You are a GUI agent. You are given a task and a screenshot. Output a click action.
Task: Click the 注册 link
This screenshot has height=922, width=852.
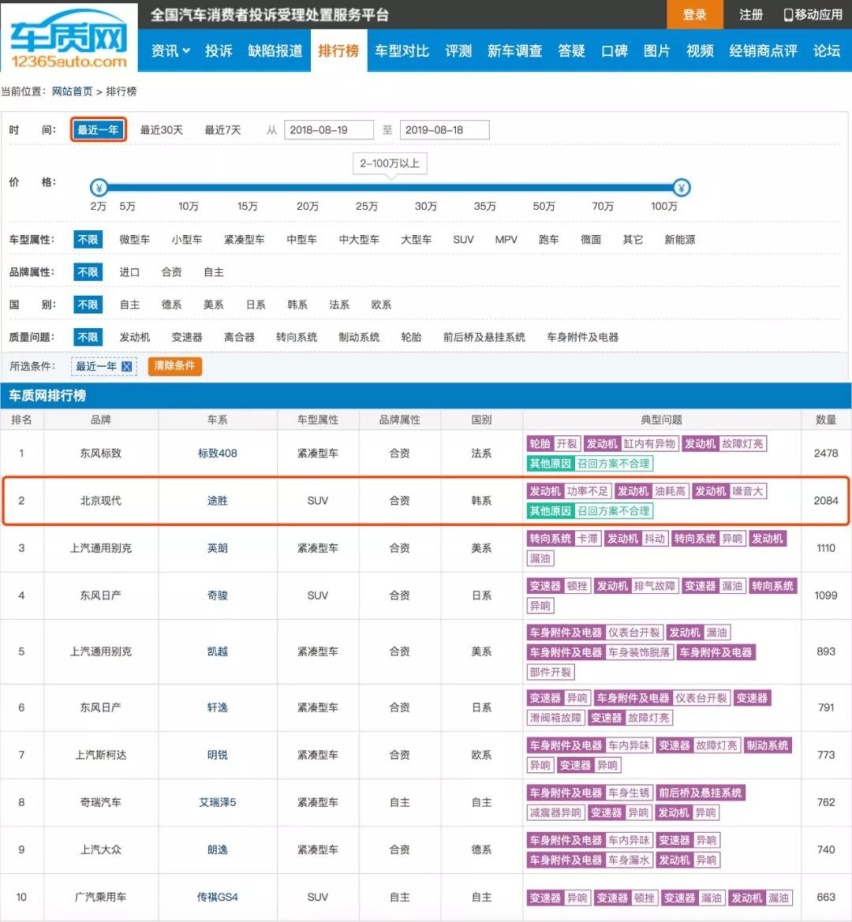(751, 15)
